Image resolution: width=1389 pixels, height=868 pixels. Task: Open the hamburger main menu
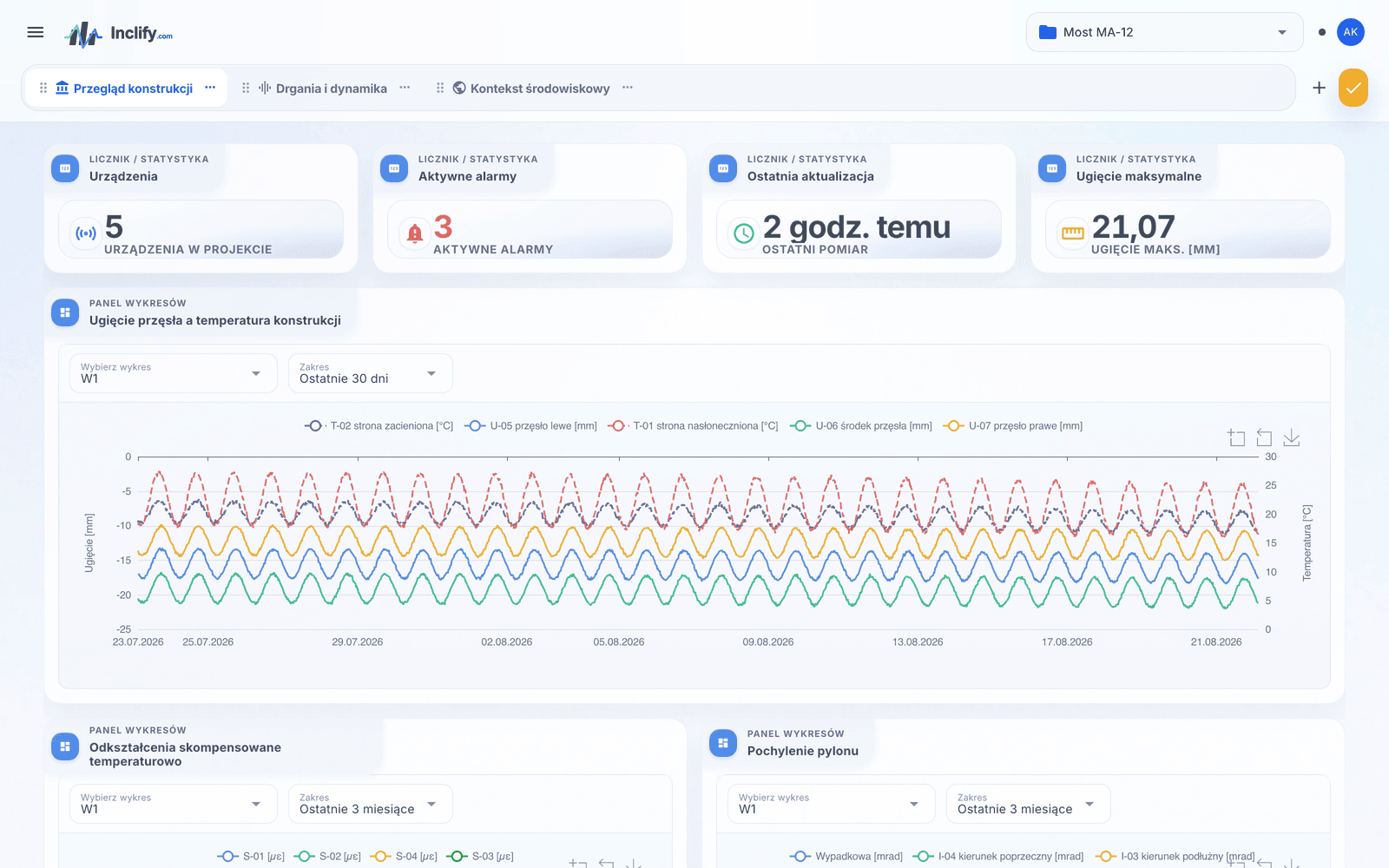point(36,32)
